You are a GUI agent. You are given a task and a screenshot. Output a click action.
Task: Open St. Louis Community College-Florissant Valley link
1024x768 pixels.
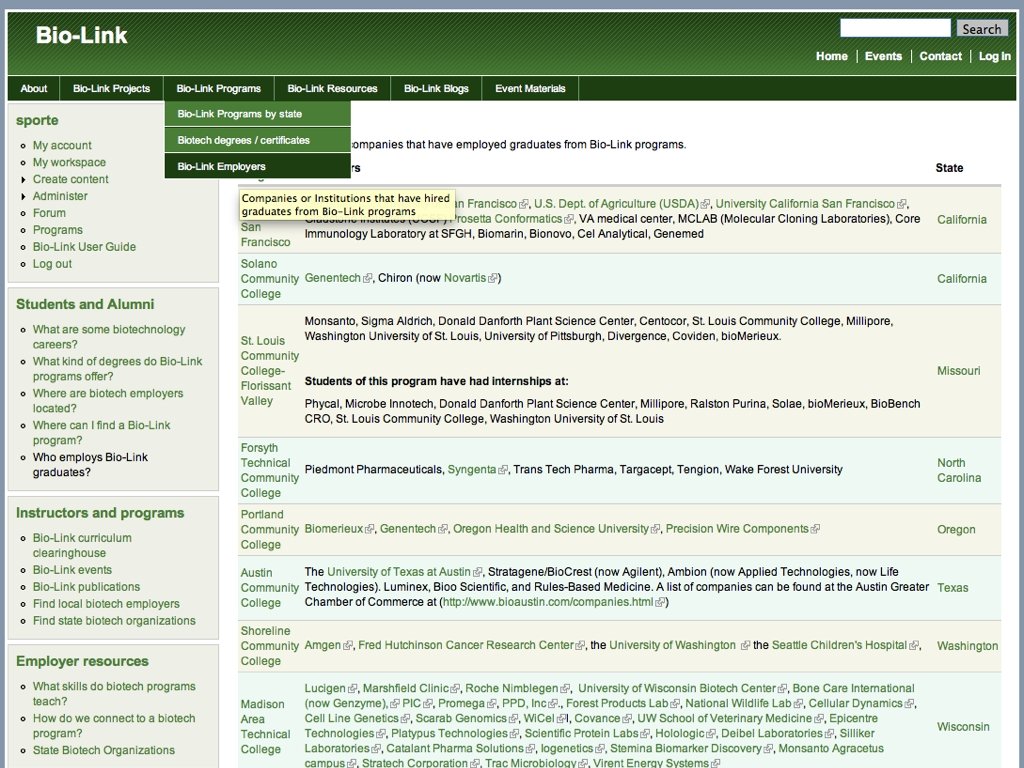tap(269, 371)
